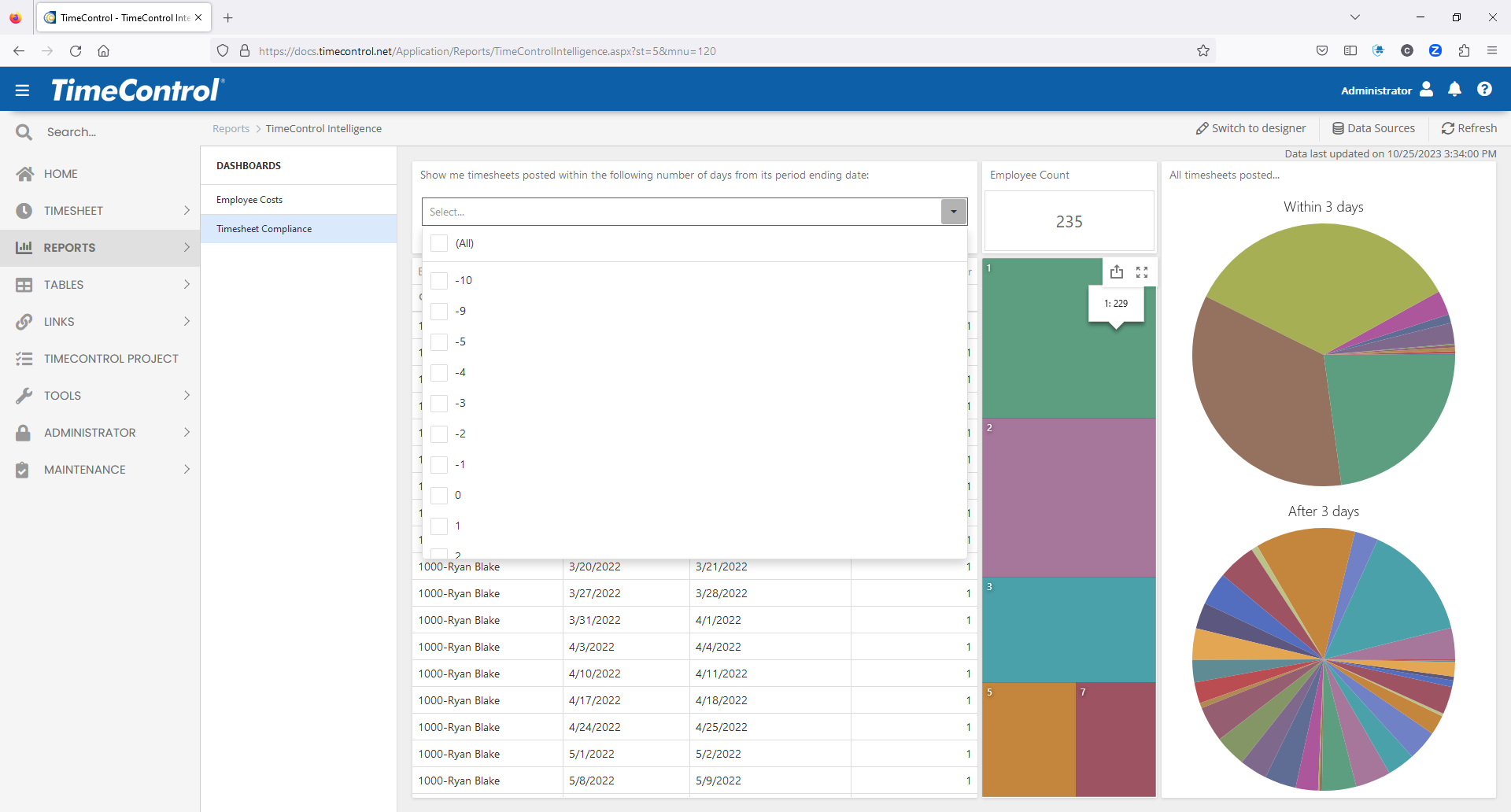Click the sidebar search magnifier icon

tap(24, 132)
